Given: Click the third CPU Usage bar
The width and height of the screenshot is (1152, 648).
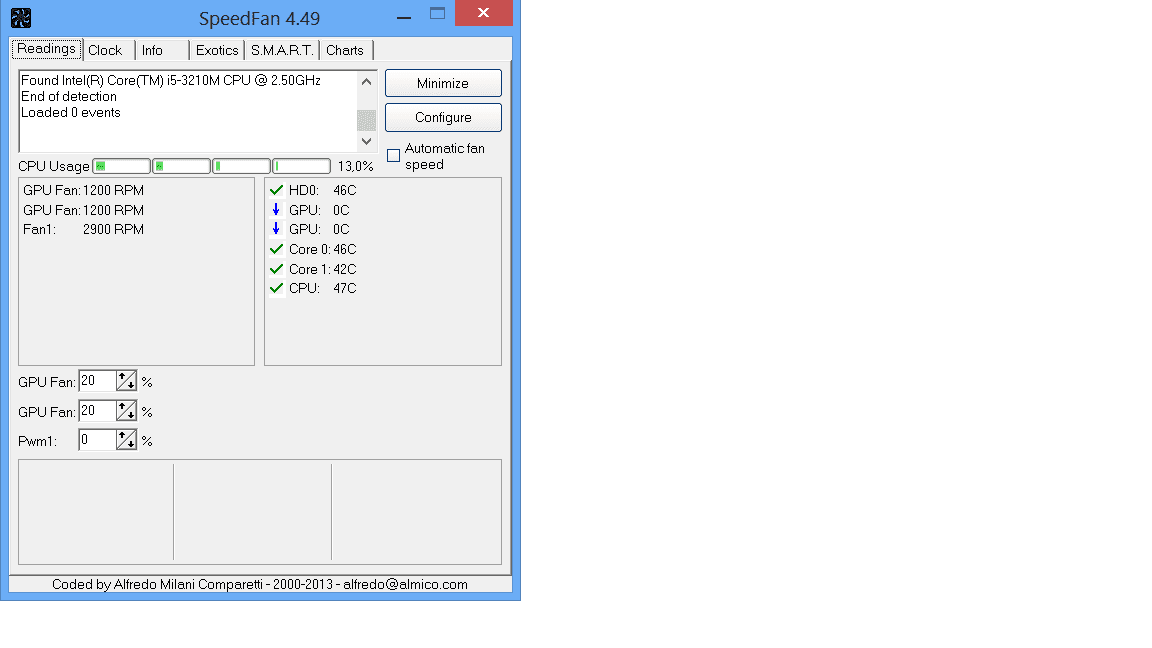Looking at the screenshot, I should point(242,166).
